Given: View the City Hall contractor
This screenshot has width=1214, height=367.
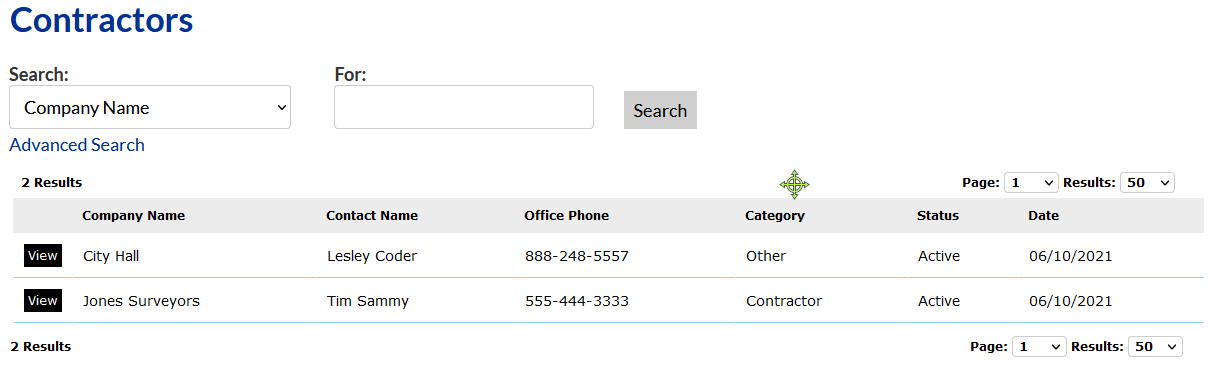Looking at the screenshot, I should click(x=43, y=256).
